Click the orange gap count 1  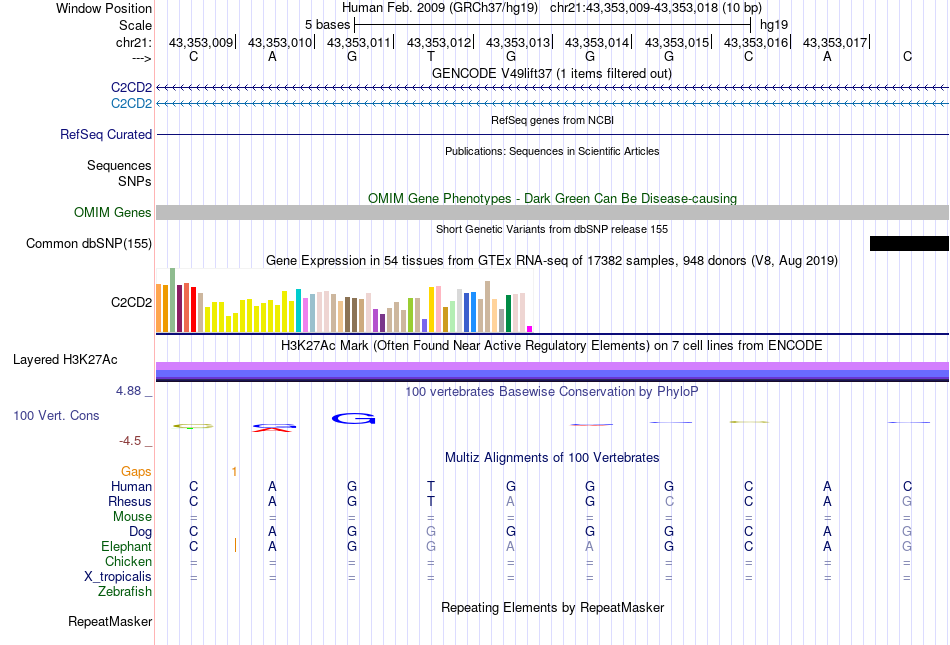pos(234,472)
